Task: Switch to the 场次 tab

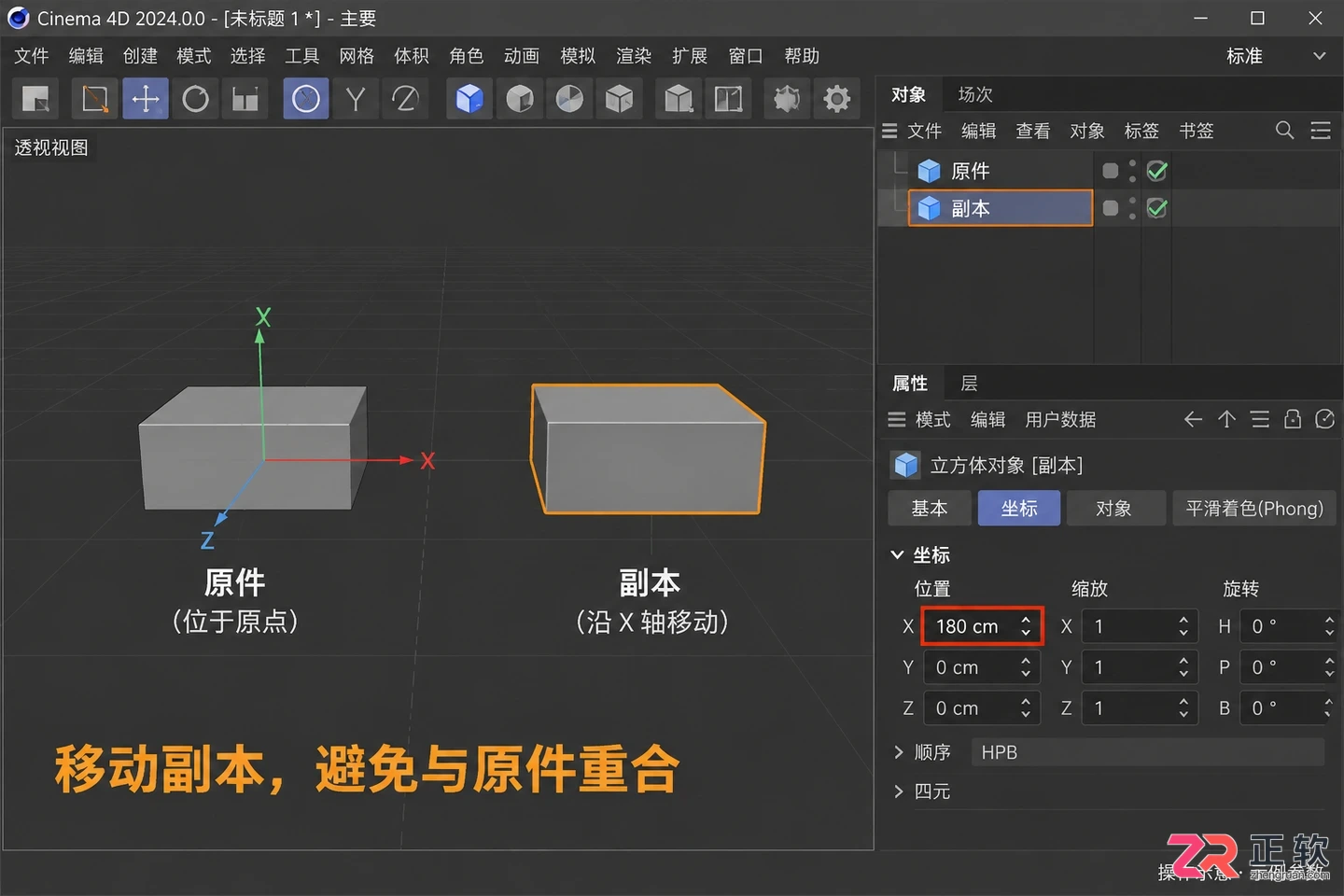Action: (x=975, y=94)
